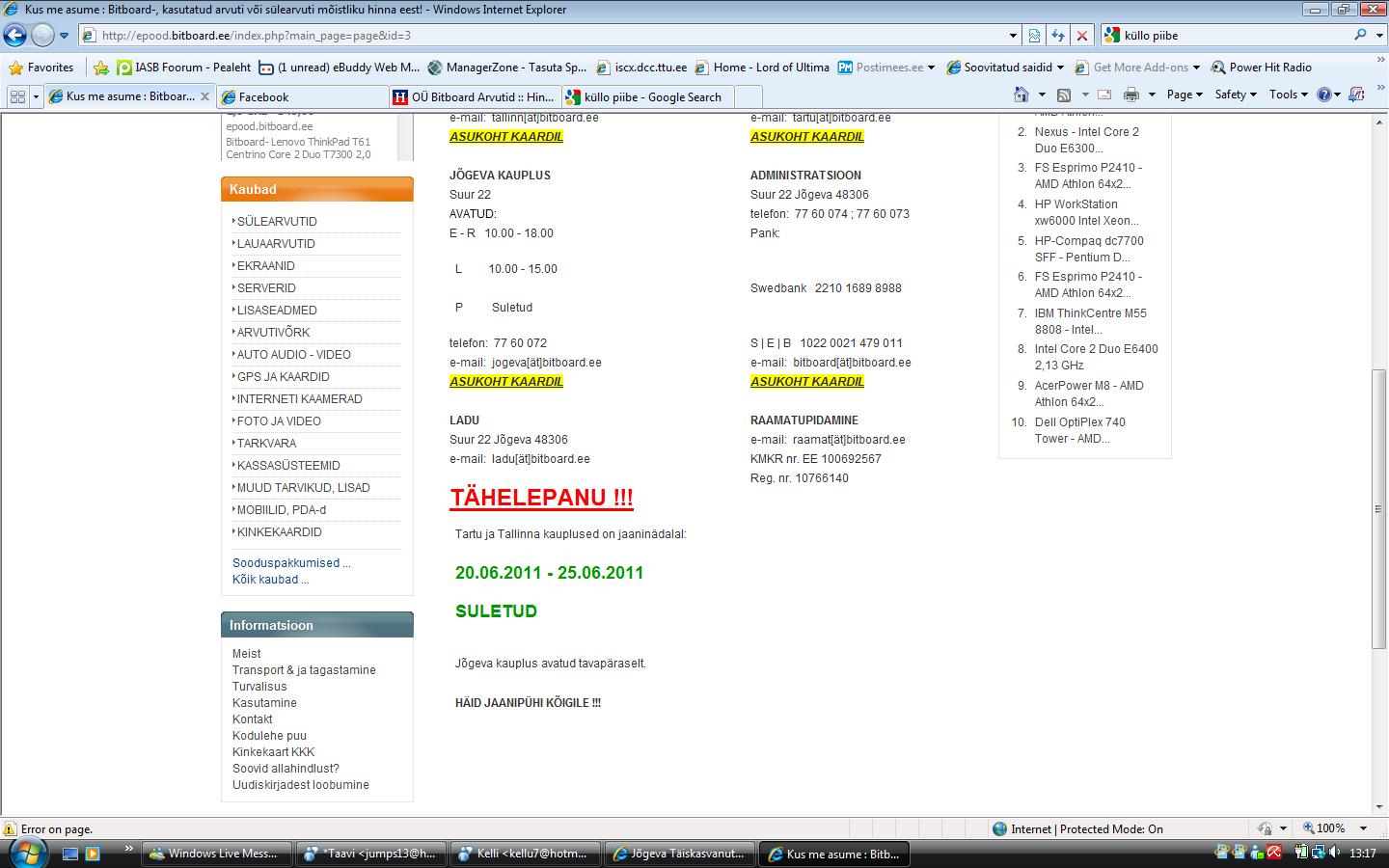Open the Transport & ja tagastamine link
The height and width of the screenshot is (868, 1389).
click(x=304, y=670)
